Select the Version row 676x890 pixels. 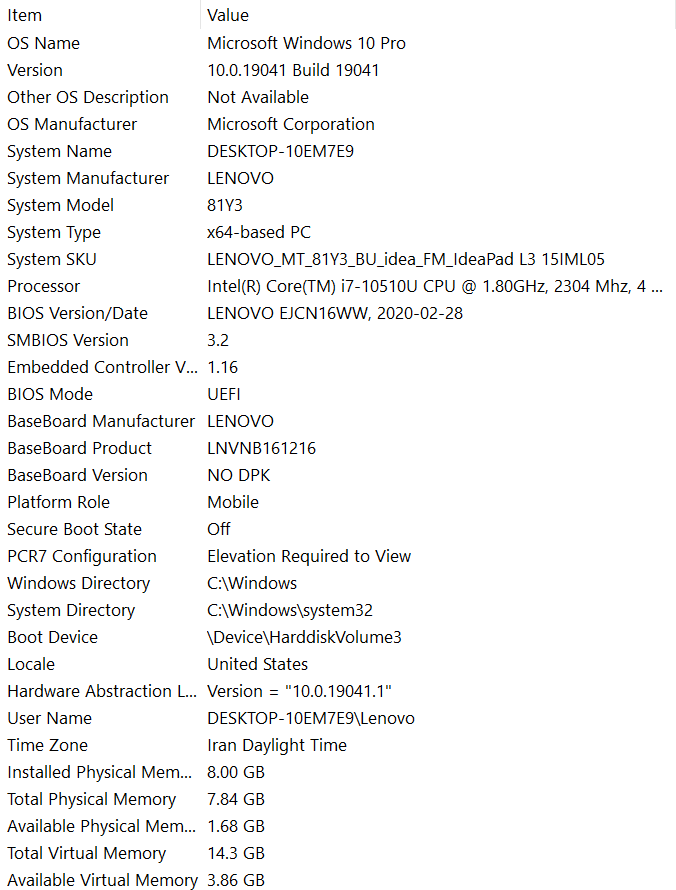tap(338, 70)
